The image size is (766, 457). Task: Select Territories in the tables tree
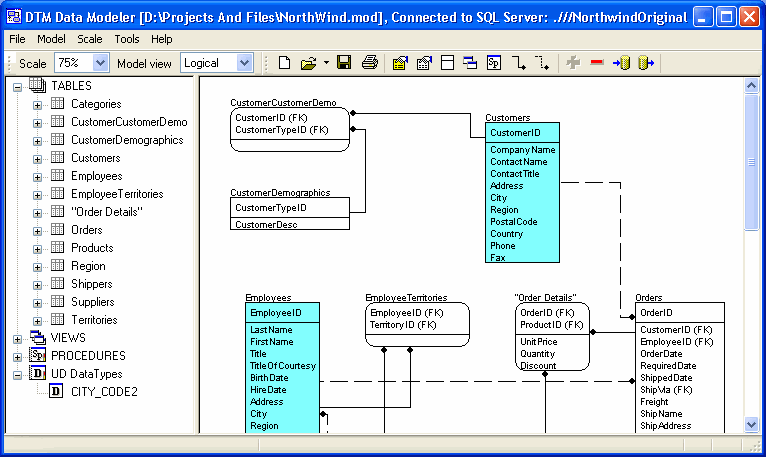coord(94,320)
